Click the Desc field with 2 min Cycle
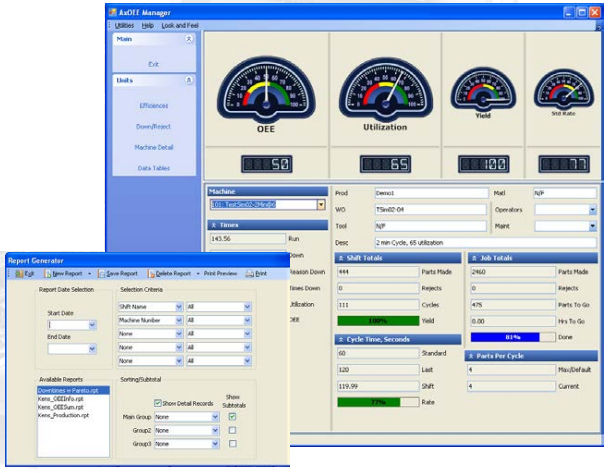Screen dimensions: 608x473 [x=485, y=243]
